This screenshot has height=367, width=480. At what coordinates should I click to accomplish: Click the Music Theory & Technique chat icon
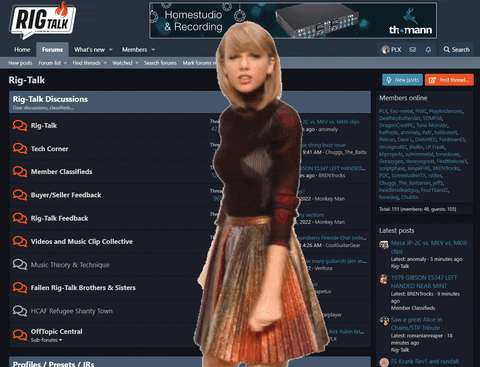pos(20,265)
